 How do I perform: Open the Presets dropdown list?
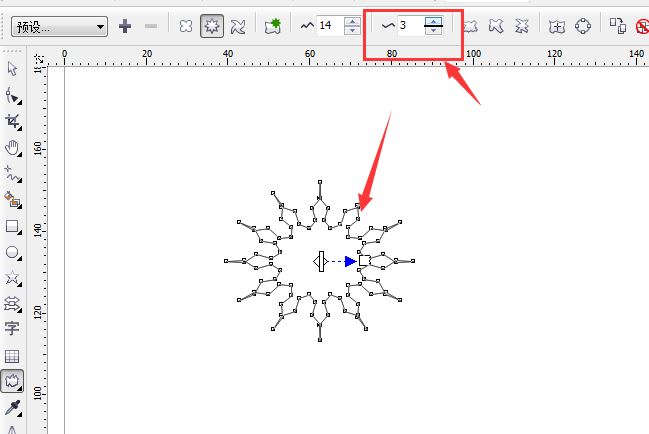pos(59,27)
